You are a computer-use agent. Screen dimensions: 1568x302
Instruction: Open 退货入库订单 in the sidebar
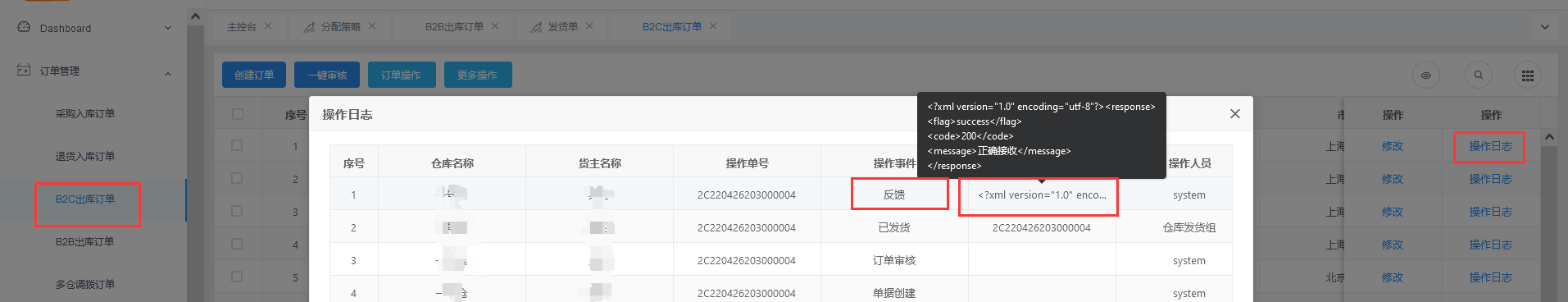[x=85, y=156]
